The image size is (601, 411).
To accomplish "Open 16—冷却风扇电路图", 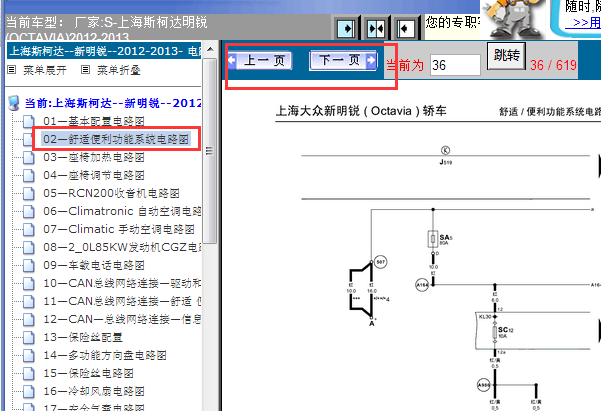I will click(x=94, y=391).
